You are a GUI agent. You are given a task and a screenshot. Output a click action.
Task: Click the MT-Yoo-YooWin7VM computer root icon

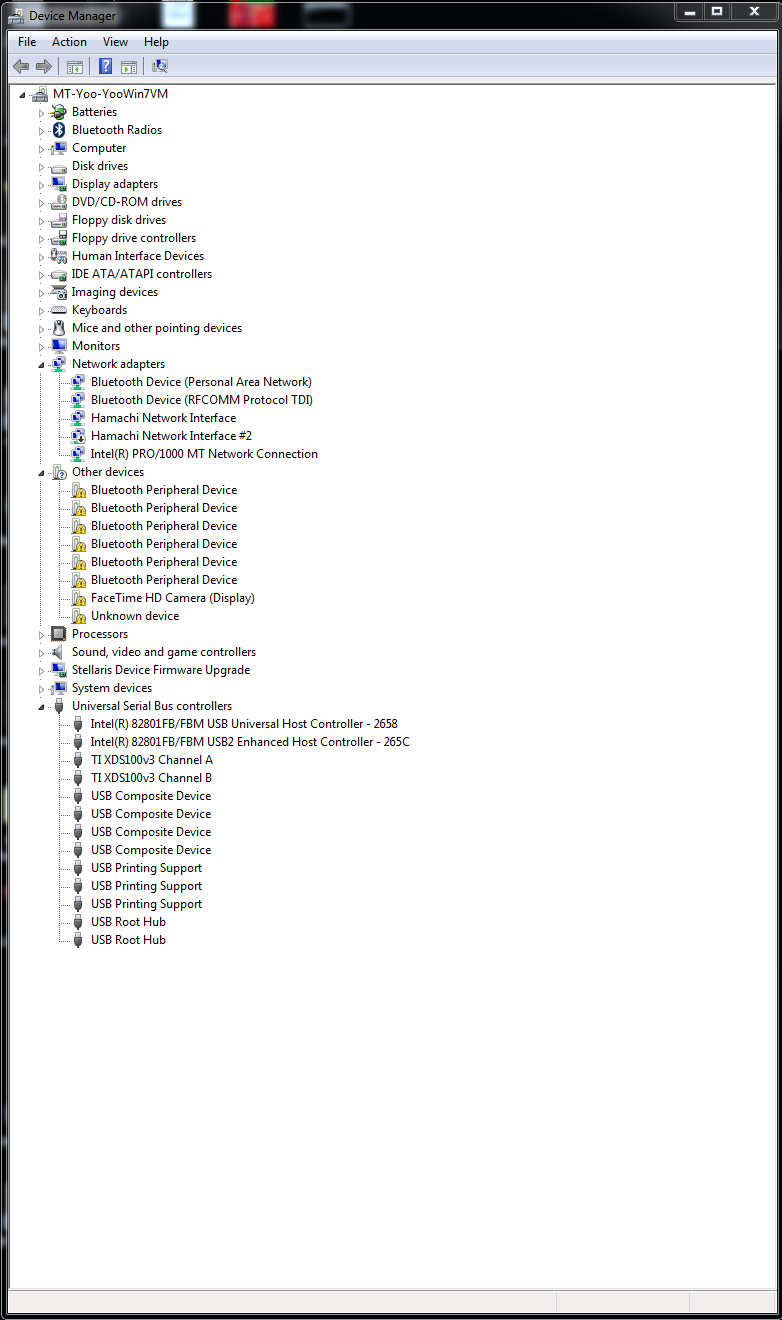point(40,94)
